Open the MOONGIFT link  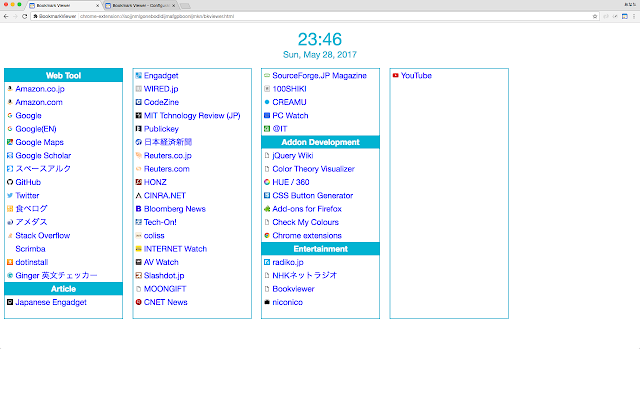pos(165,289)
